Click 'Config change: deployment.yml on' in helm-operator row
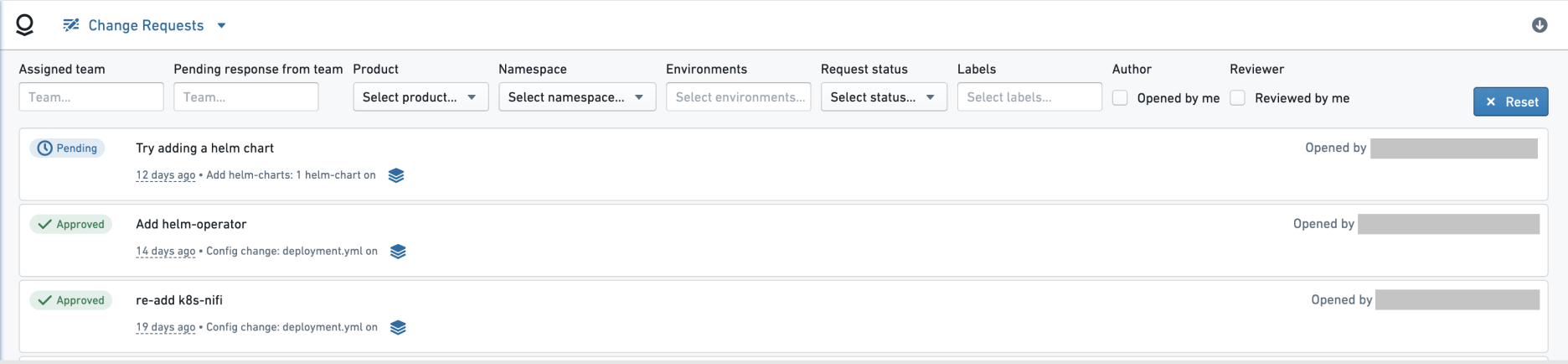 click(x=291, y=252)
